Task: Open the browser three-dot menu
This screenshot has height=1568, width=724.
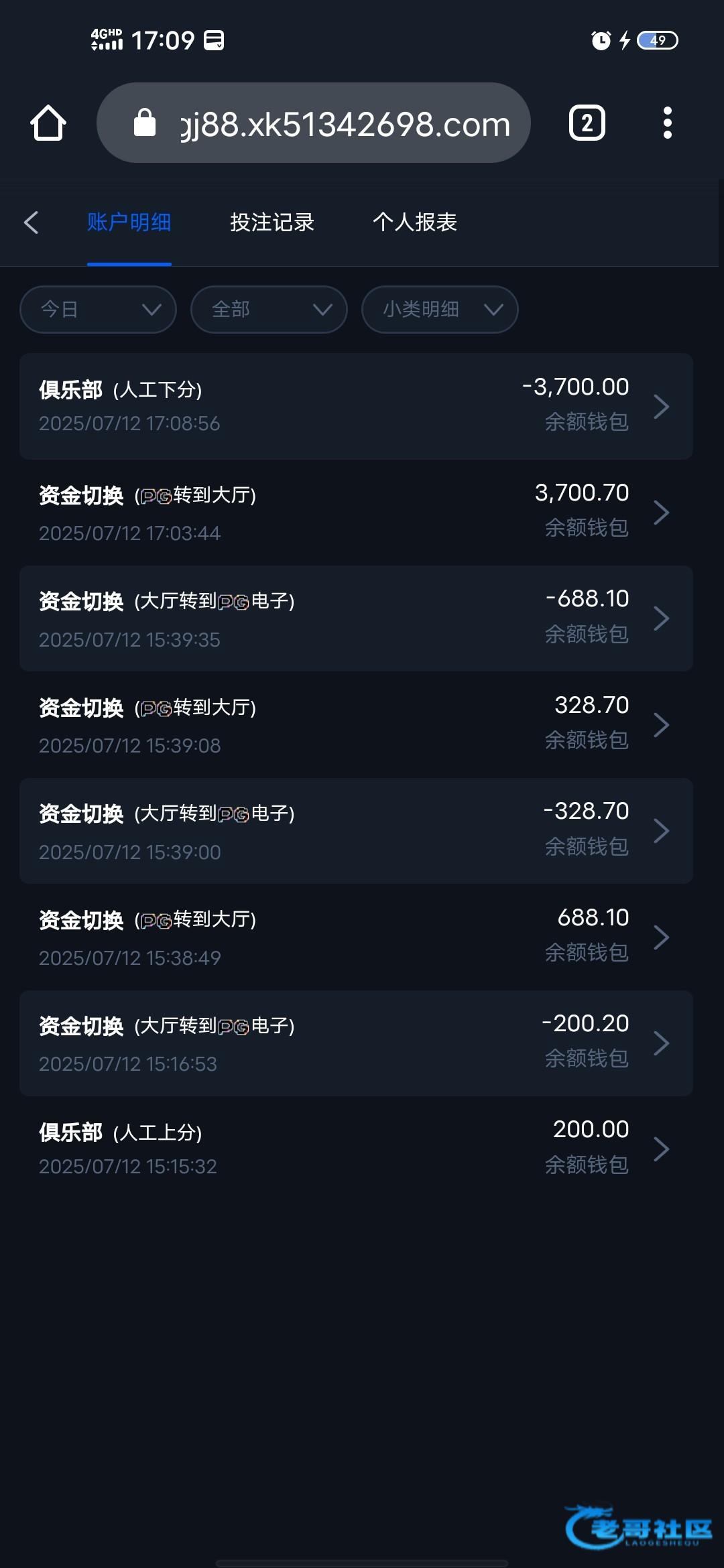Action: [x=667, y=123]
